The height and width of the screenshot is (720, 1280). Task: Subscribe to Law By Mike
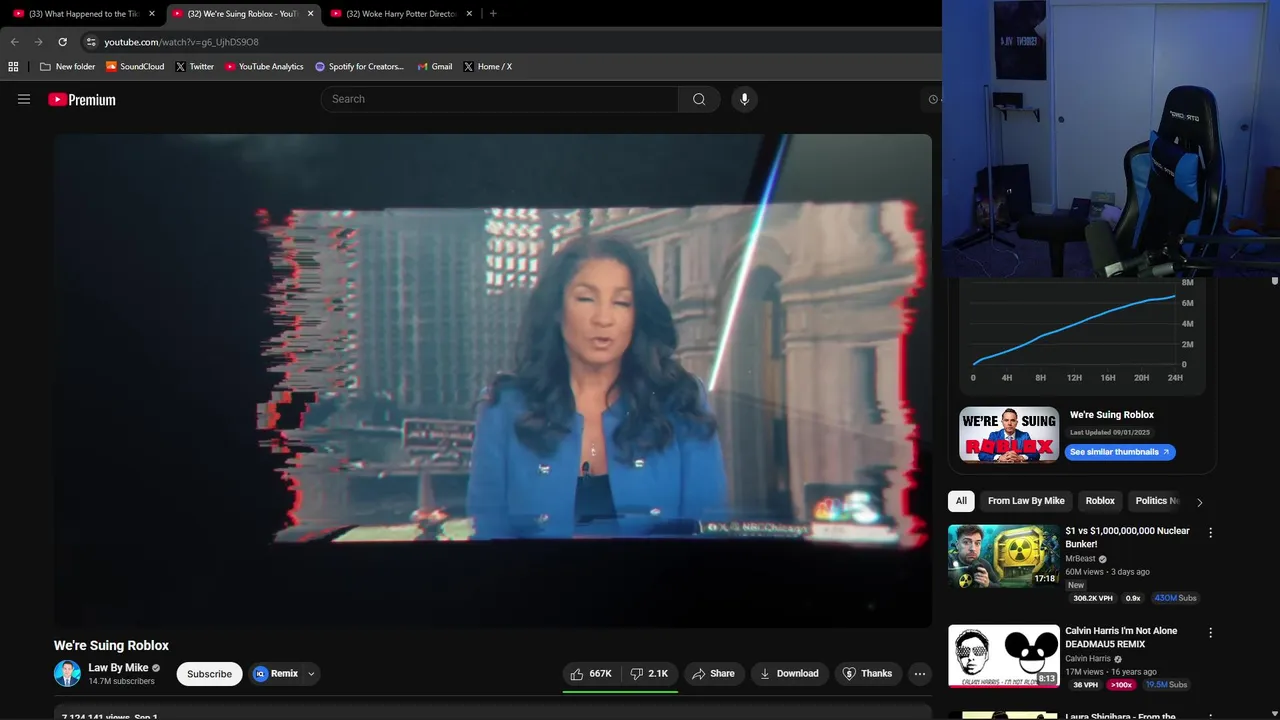click(x=209, y=674)
